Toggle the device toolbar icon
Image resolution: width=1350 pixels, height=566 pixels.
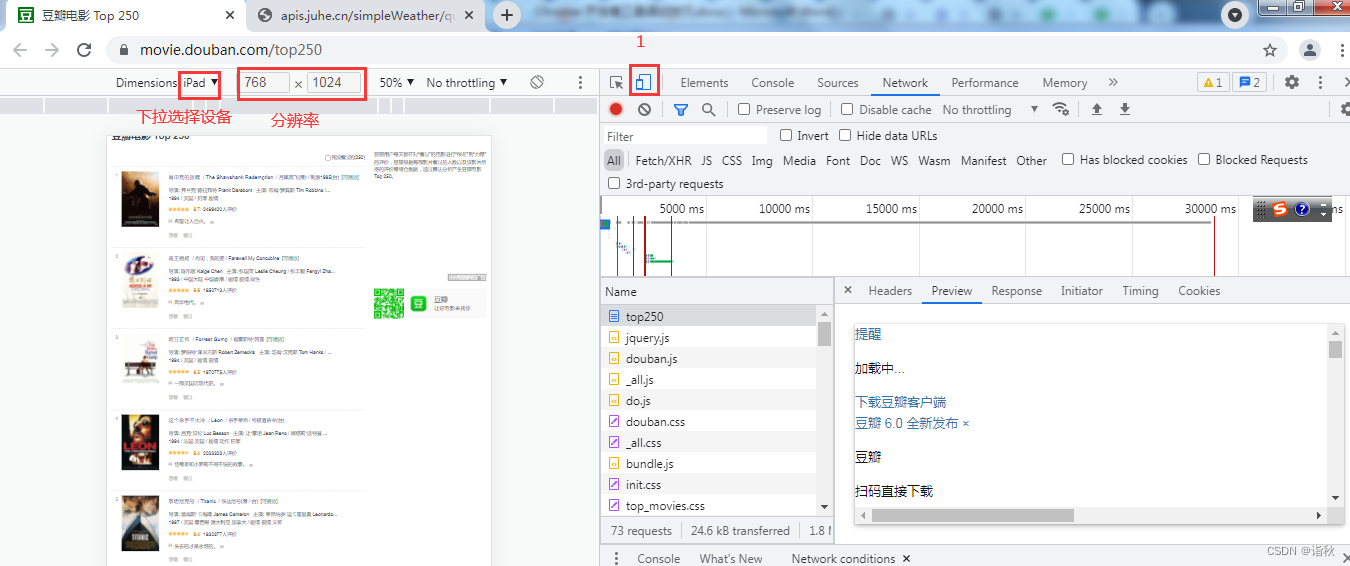point(644,82)
